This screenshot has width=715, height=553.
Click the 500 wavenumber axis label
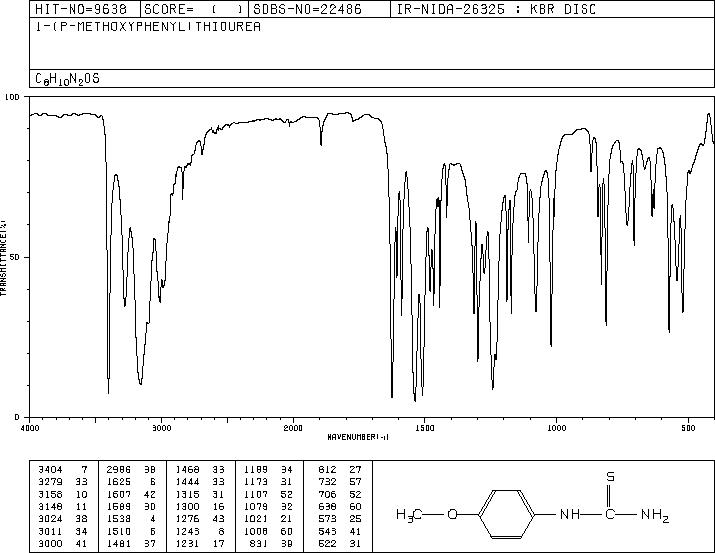(688, 428)
